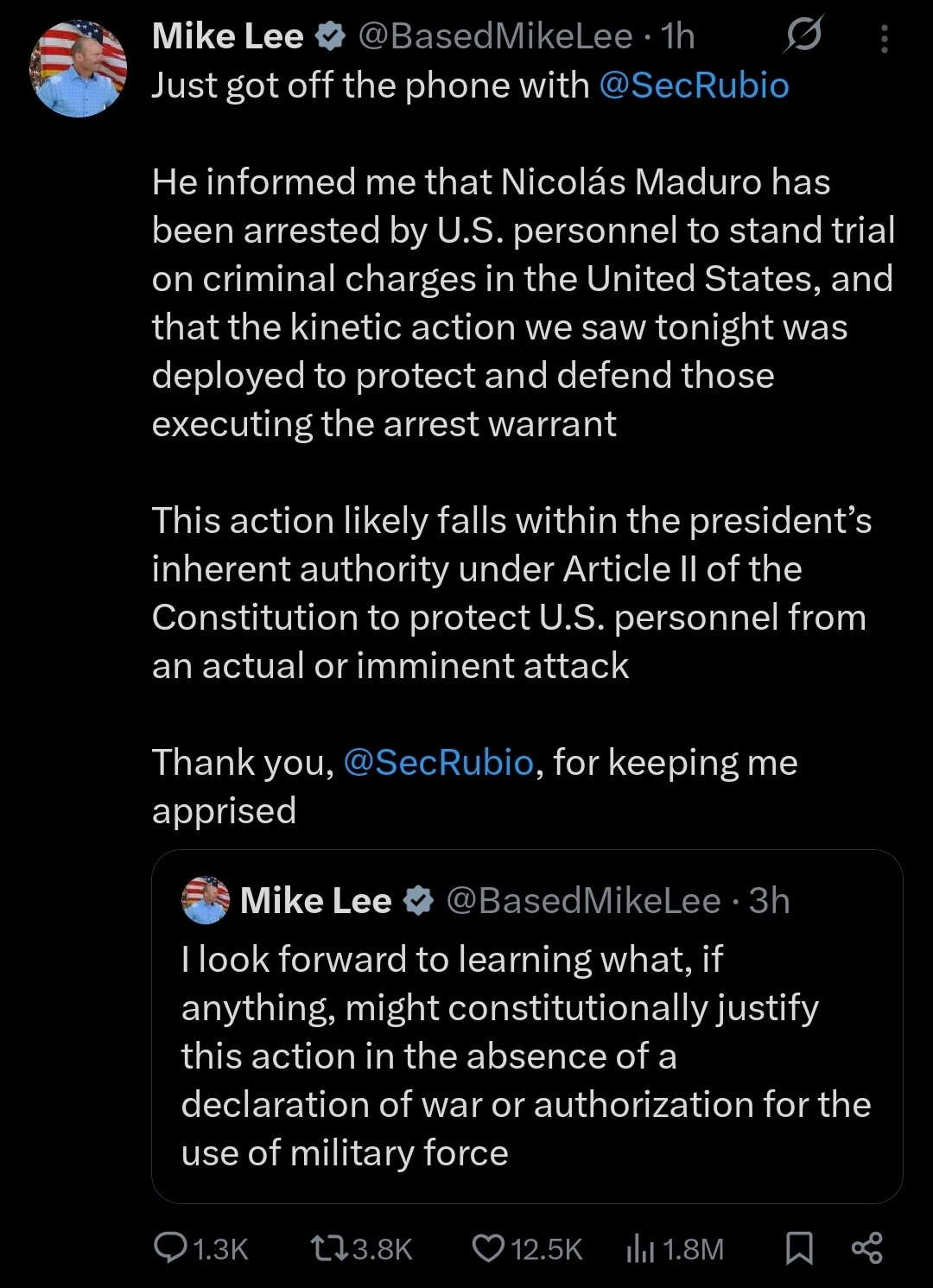Bookmark this tweet
Screen dimensions: 933x1288
(x=799, y=1248)
